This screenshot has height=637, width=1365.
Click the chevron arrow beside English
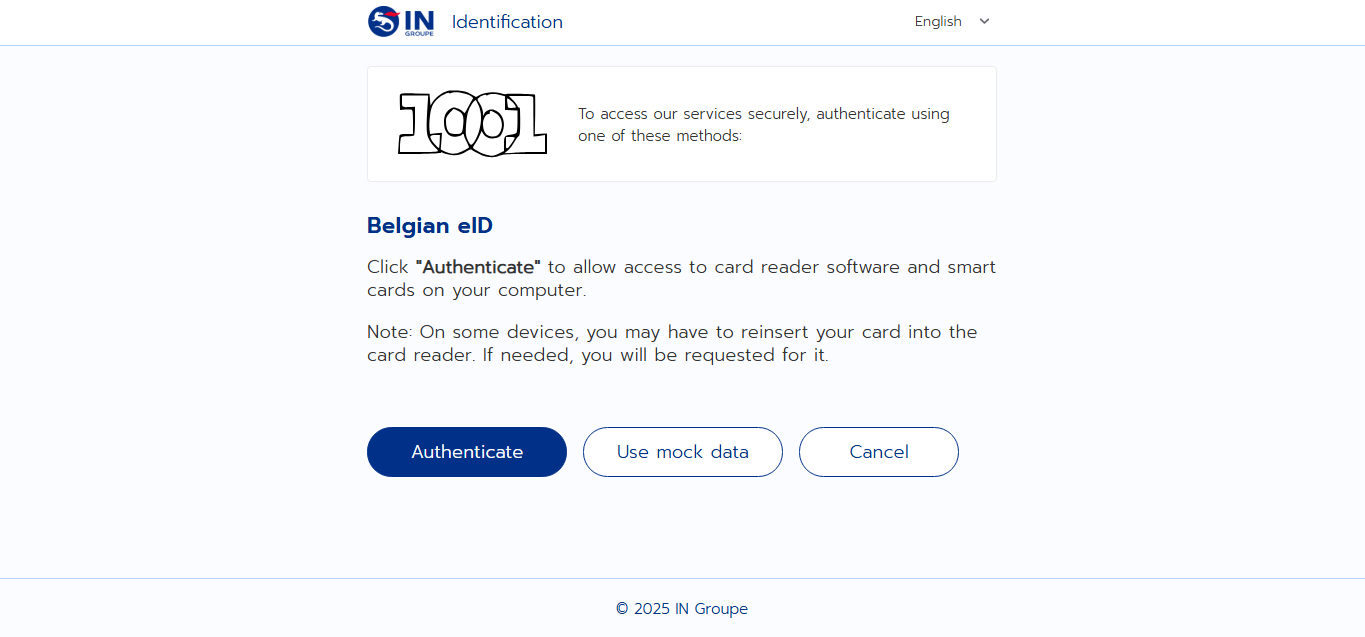point(984,21)
